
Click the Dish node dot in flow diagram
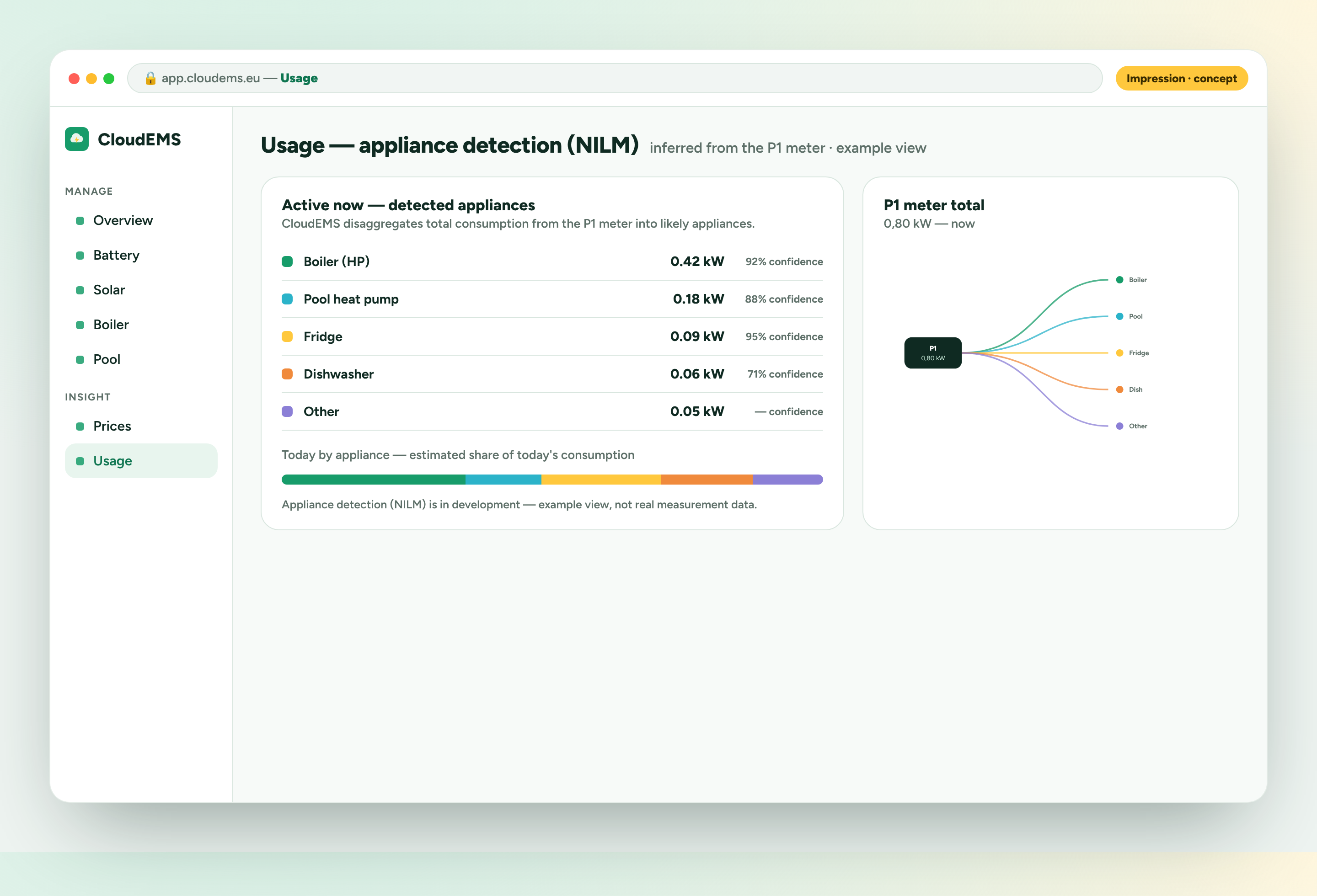click(1120, 389)
